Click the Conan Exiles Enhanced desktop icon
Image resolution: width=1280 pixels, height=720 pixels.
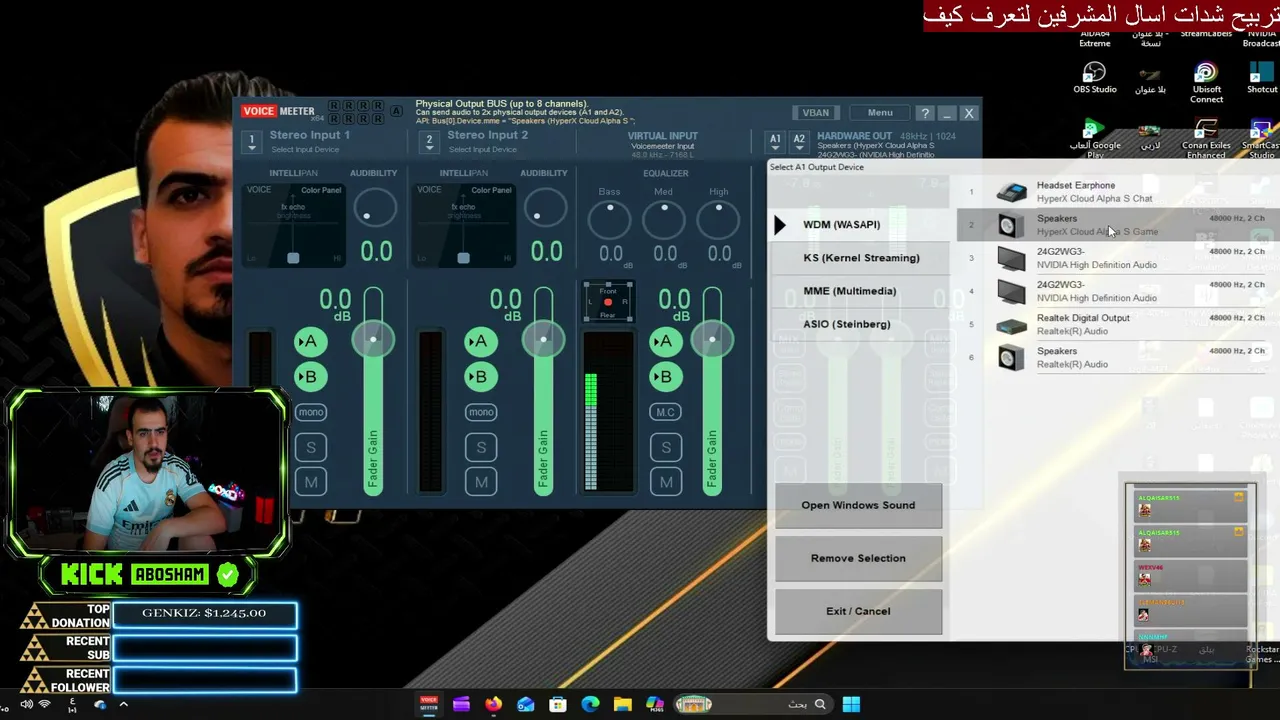coord(1206,139)
